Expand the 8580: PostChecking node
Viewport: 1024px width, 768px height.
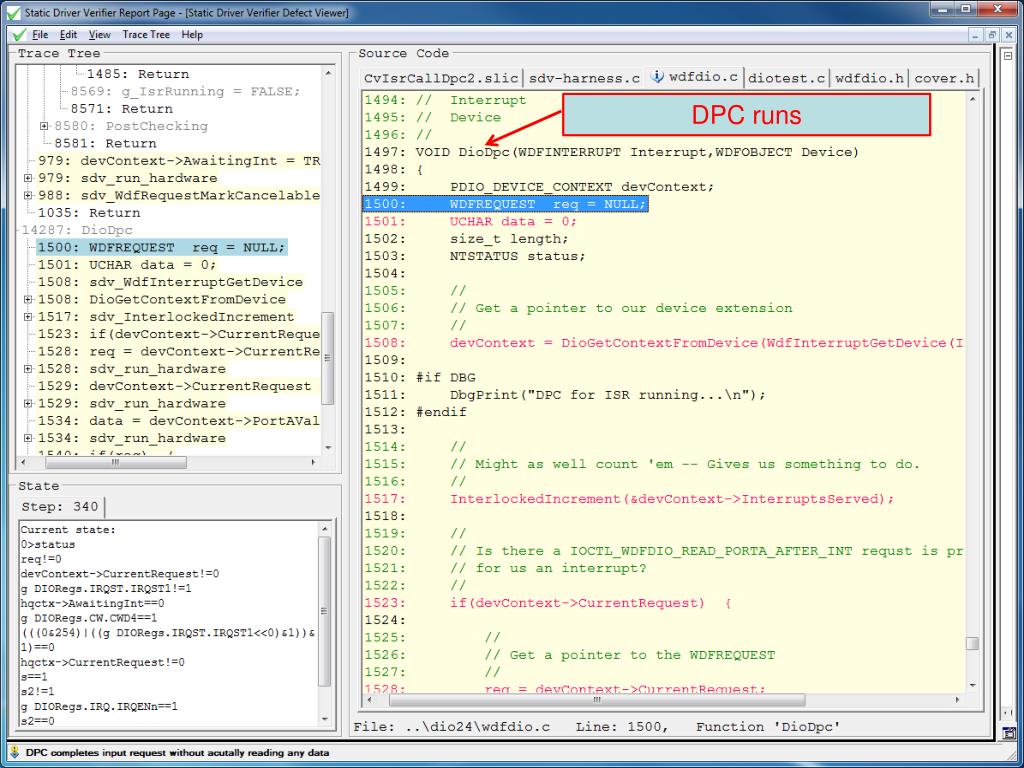tap(44, 126)
